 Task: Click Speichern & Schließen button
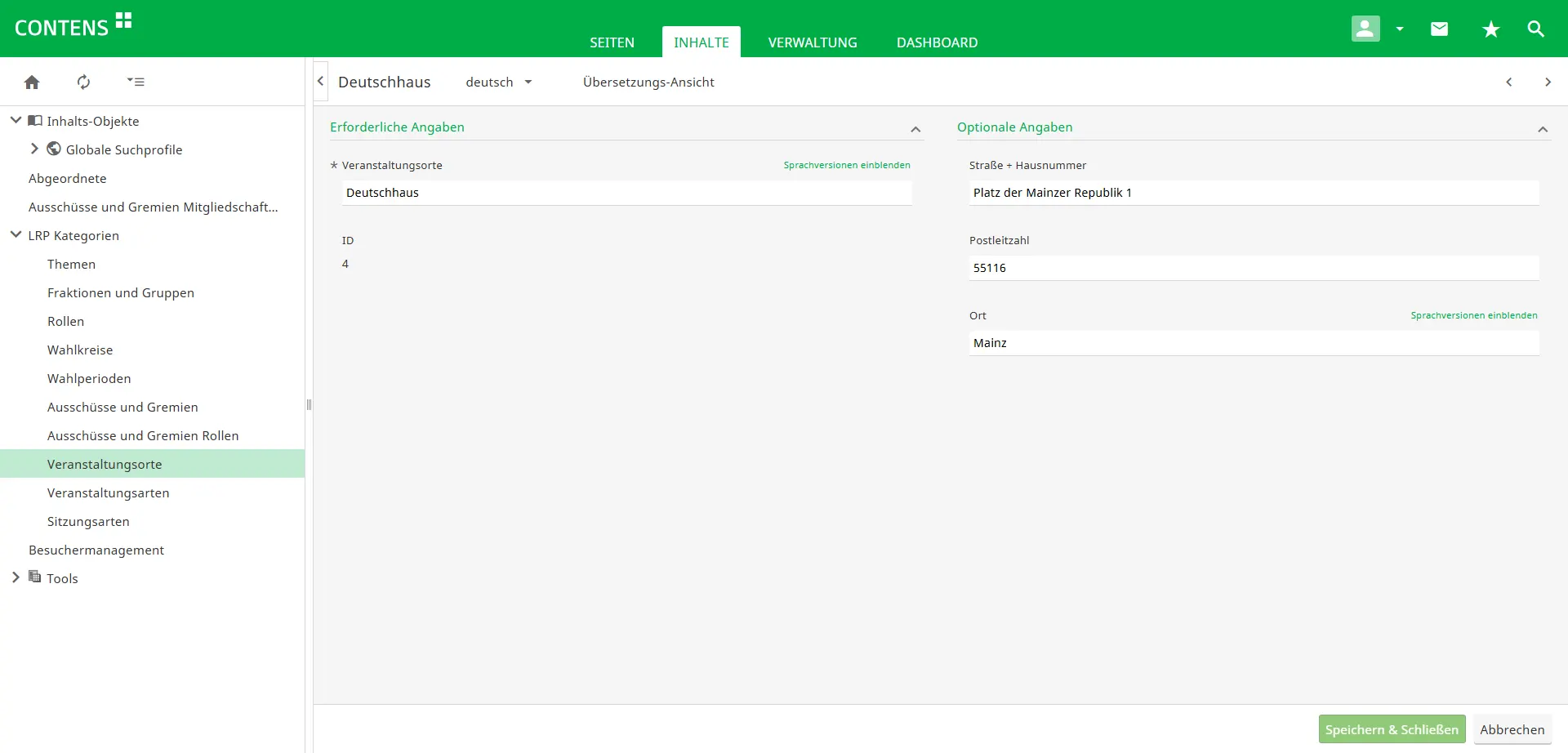point(1392,729)
